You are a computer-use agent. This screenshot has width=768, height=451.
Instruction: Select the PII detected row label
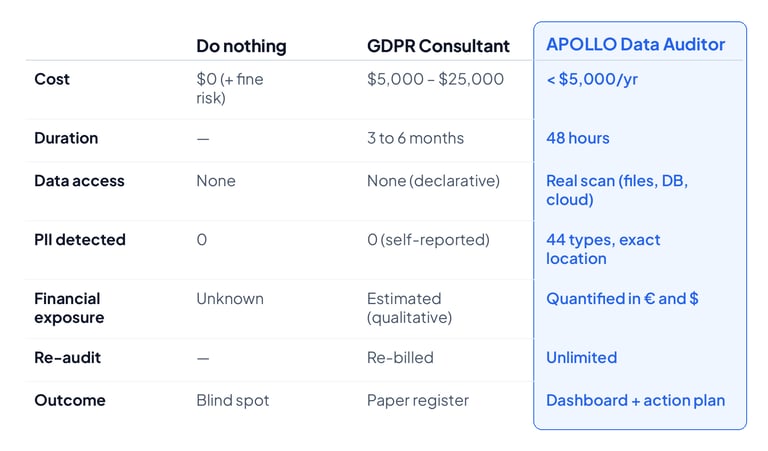click(80, 240)
